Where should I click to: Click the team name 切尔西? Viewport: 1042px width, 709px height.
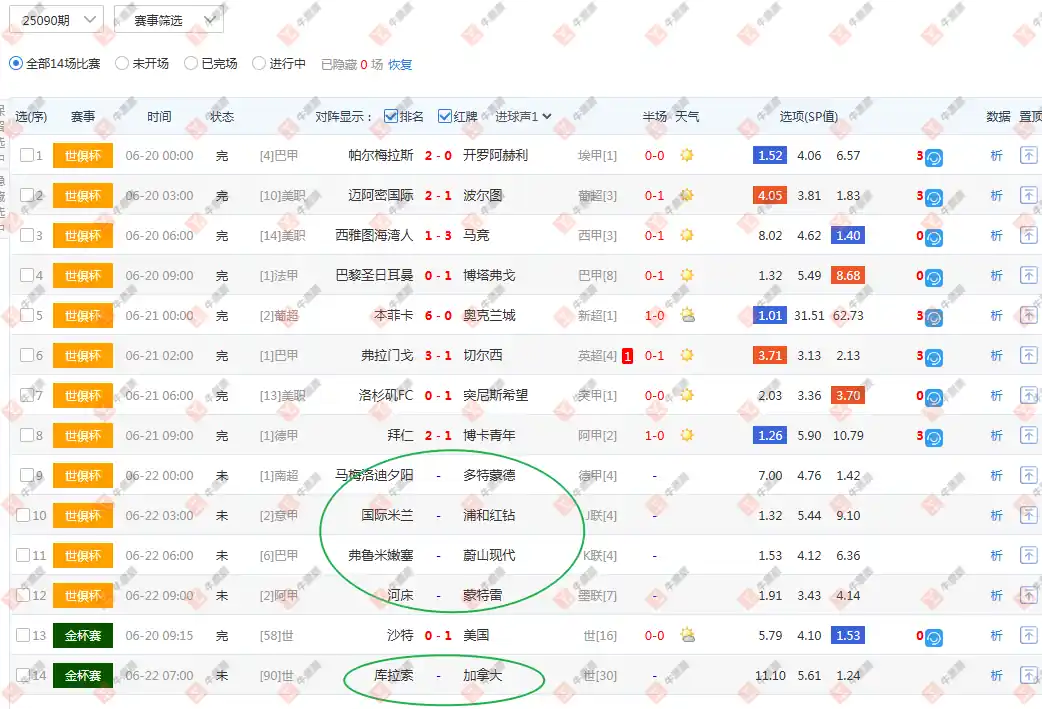(x=482, y=355)
